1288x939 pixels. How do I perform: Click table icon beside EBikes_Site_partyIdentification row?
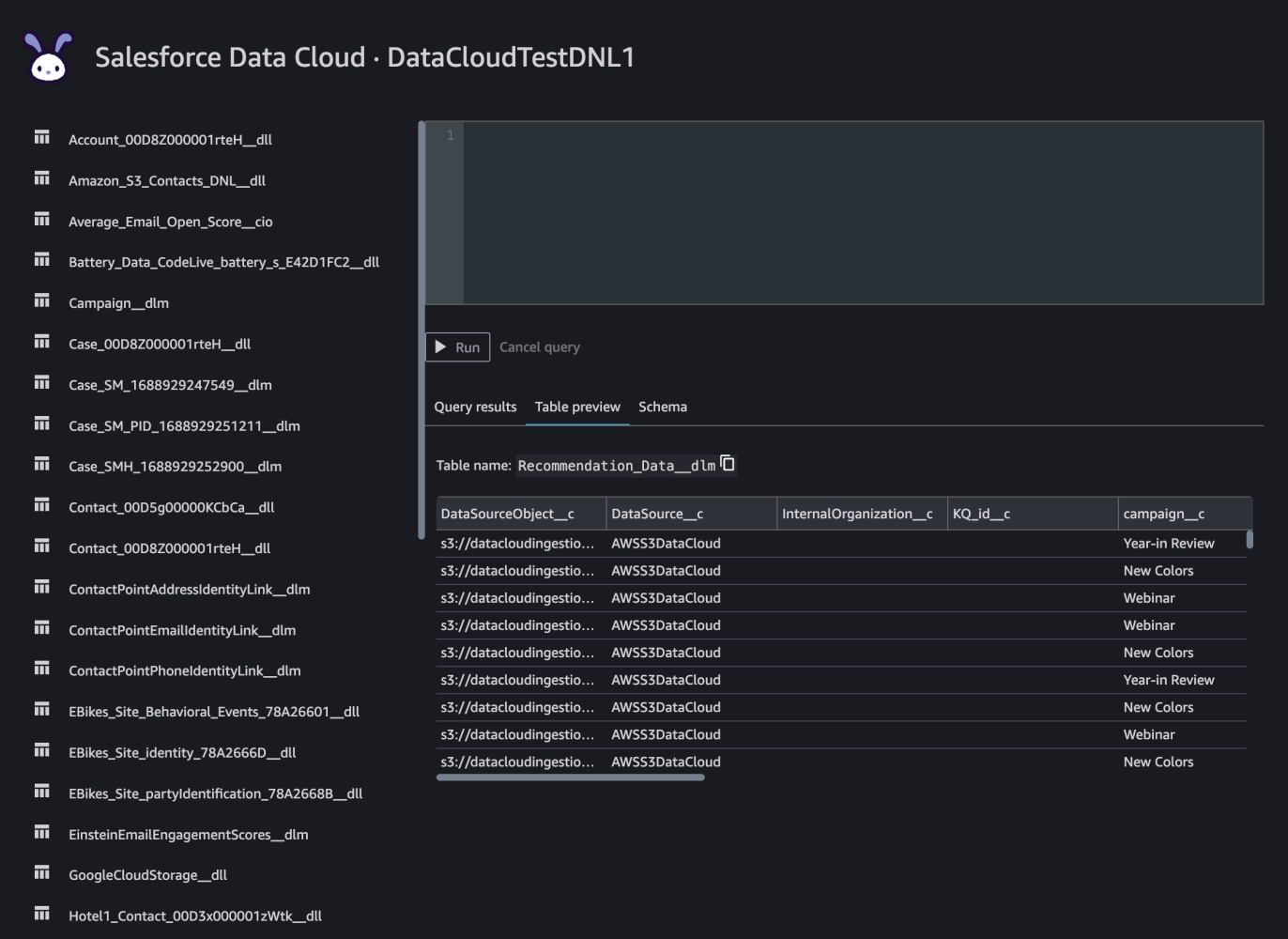click(42, 792)
